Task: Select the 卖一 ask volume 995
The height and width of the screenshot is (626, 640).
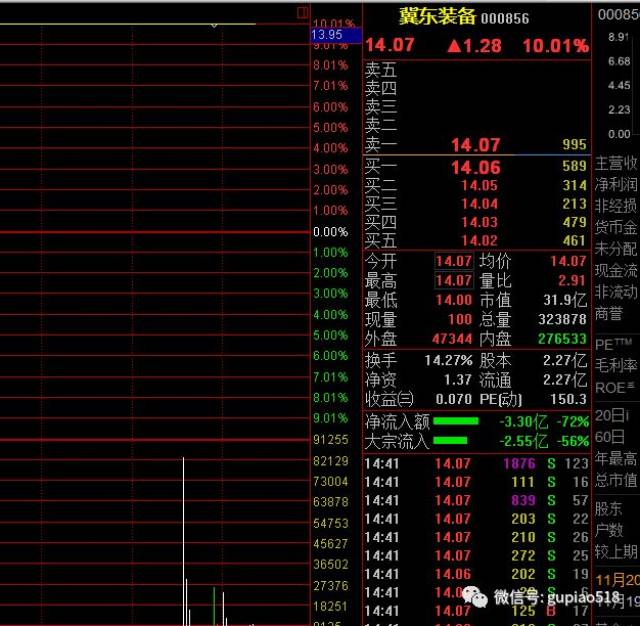Action: tap(574, 144)
